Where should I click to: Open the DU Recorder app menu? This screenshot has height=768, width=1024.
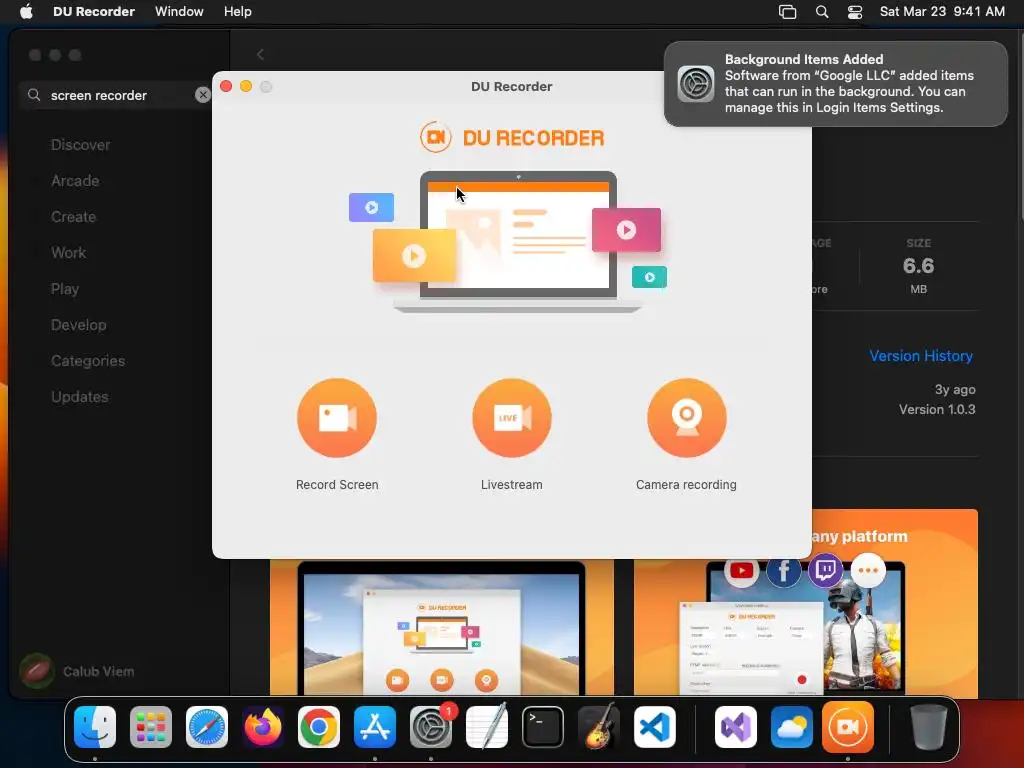click(x=94, y=12)
